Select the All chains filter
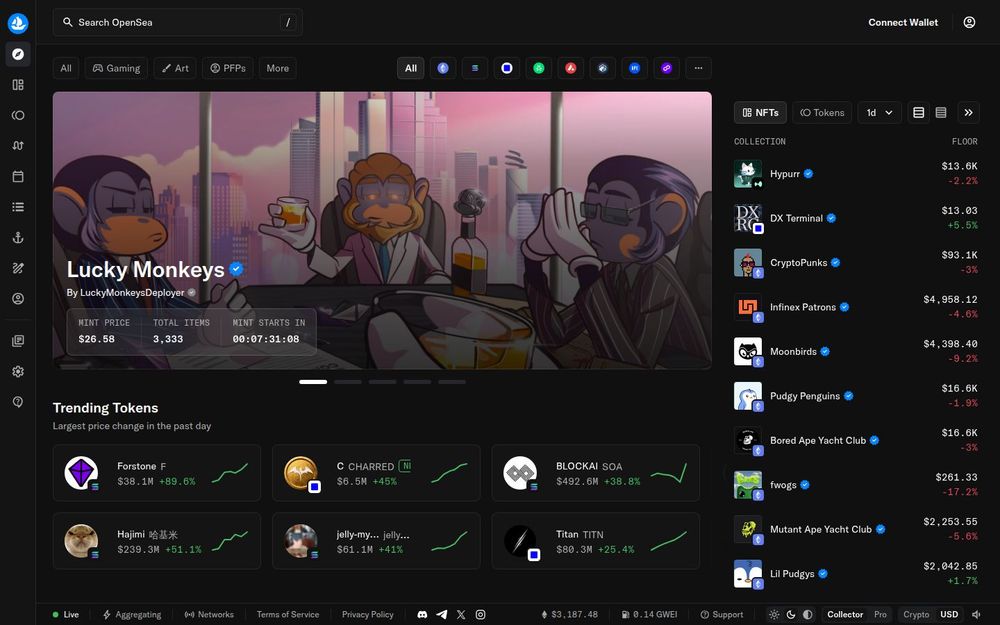Image resolution: width=1000 pixels, height=625 pixels. [x=411, y=68]
